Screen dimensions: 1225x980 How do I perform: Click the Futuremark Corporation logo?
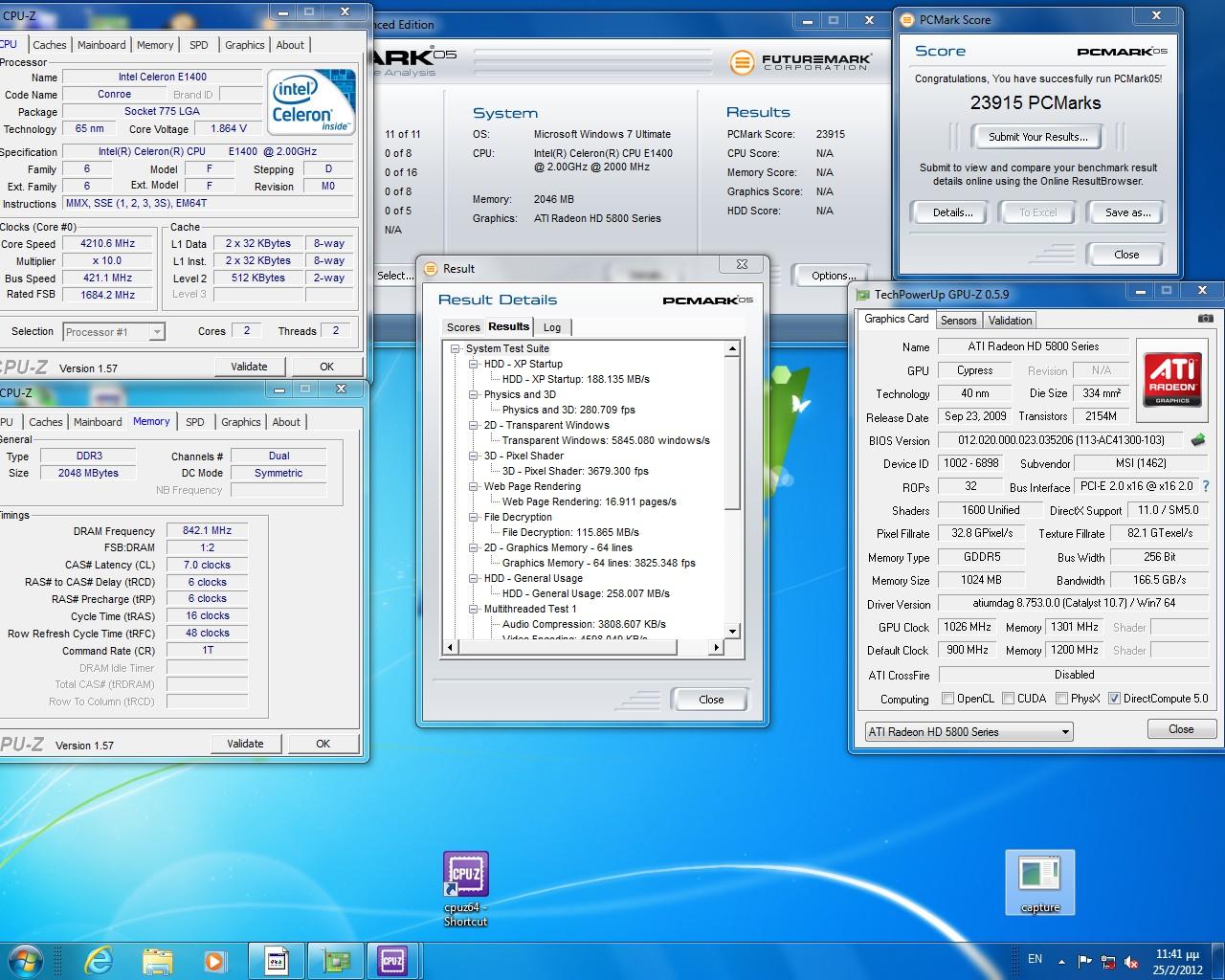(801, 62)
